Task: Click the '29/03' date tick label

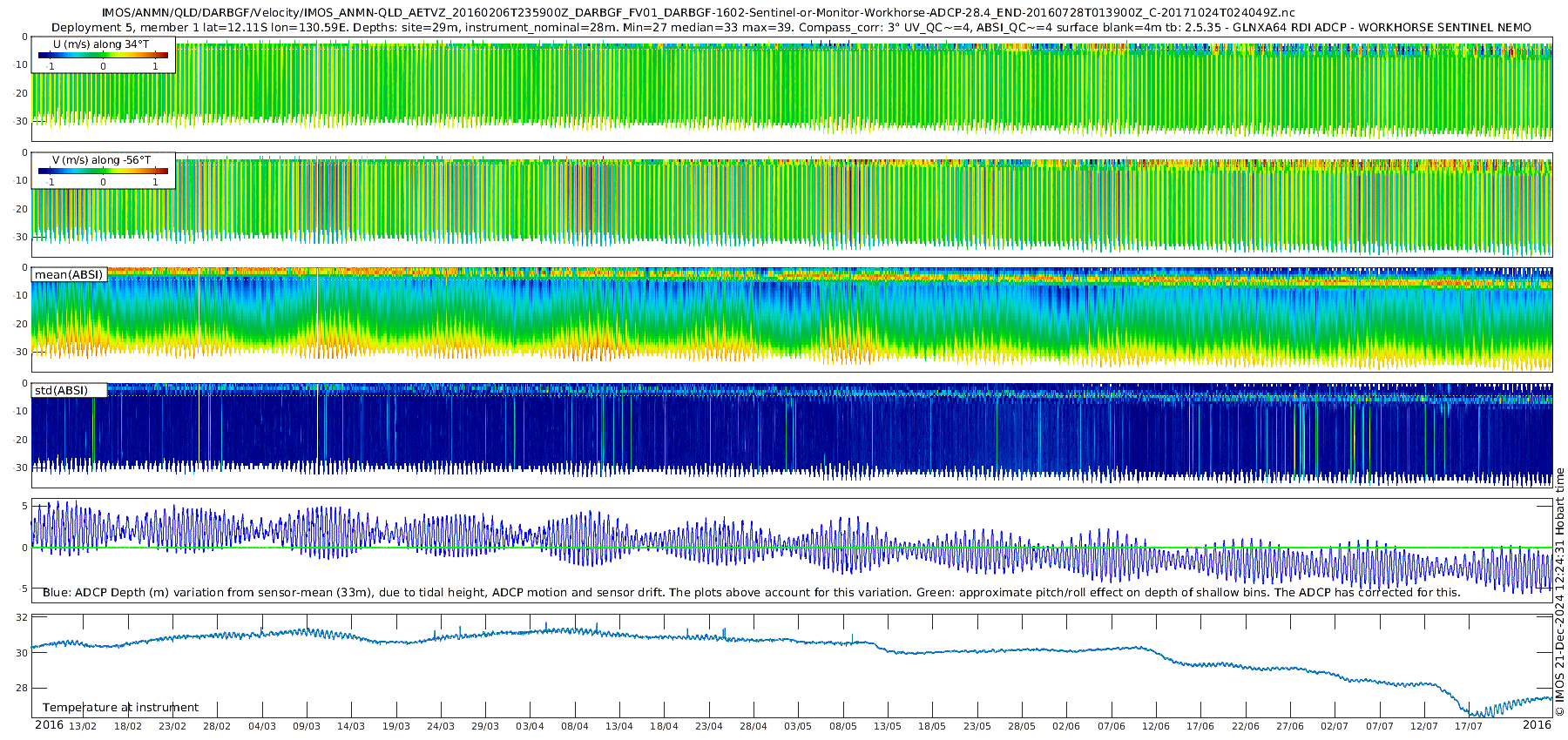Action: 485,726
